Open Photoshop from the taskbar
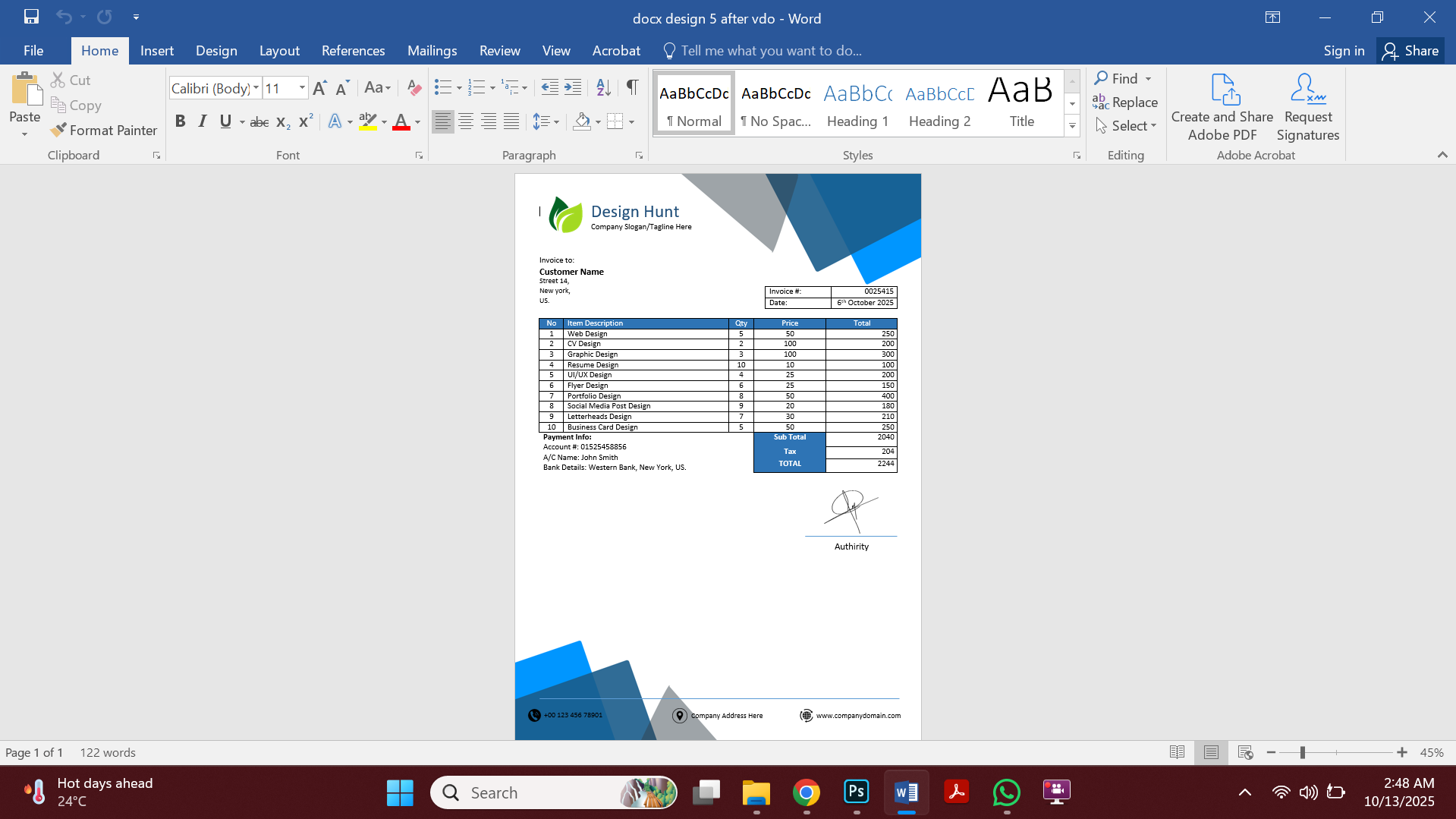The image size is (1456, 819). point(856,792)
